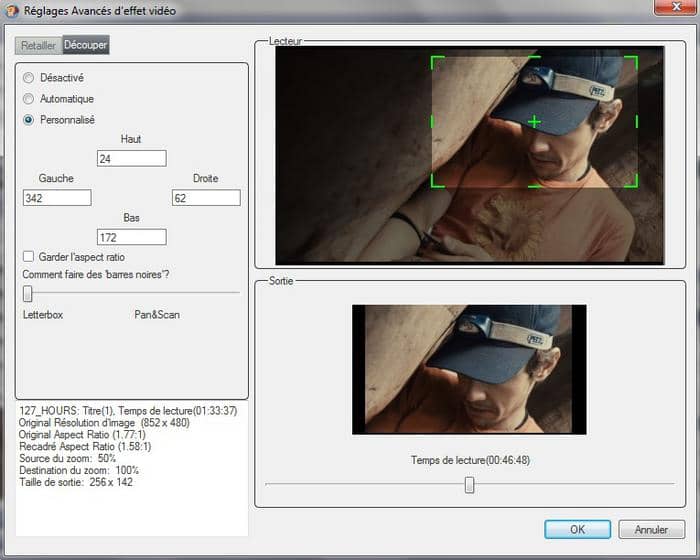This screenshot has height=560, width=700.
Task: Click the green crosshair in crop preview
Action: [534, 122]
